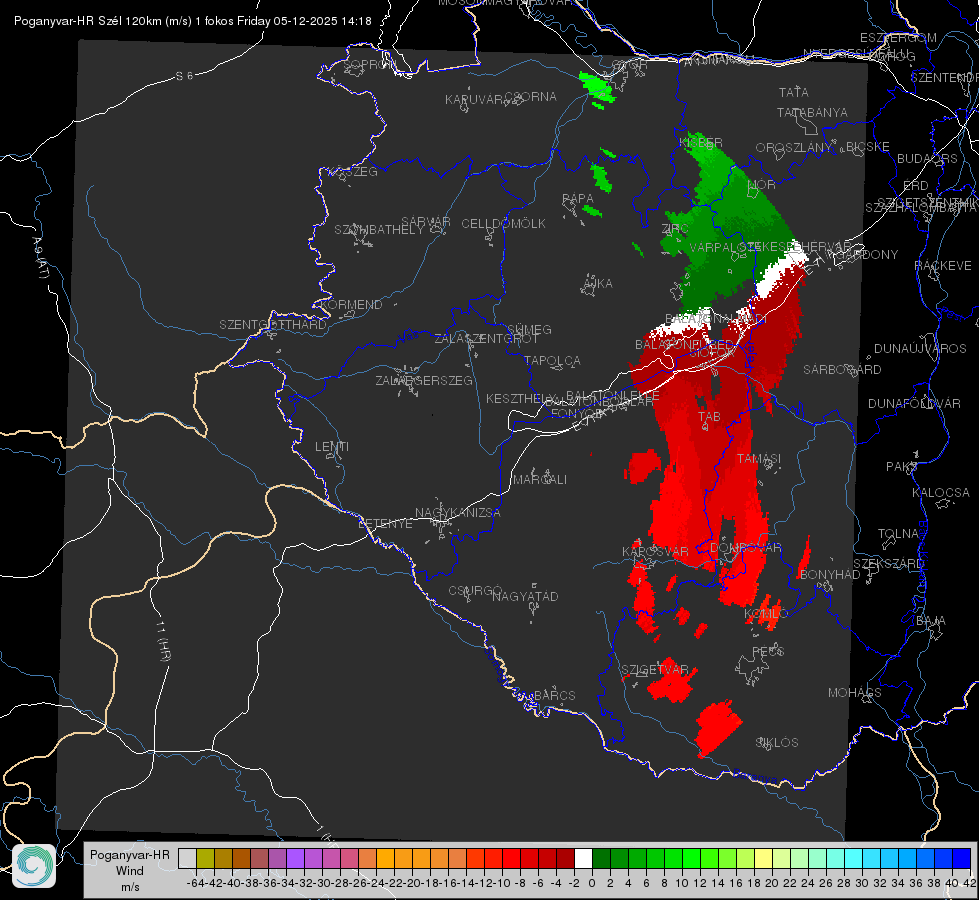Click the '-64' value on the legend scale
The image size is (979, 900).
(195, 883)
